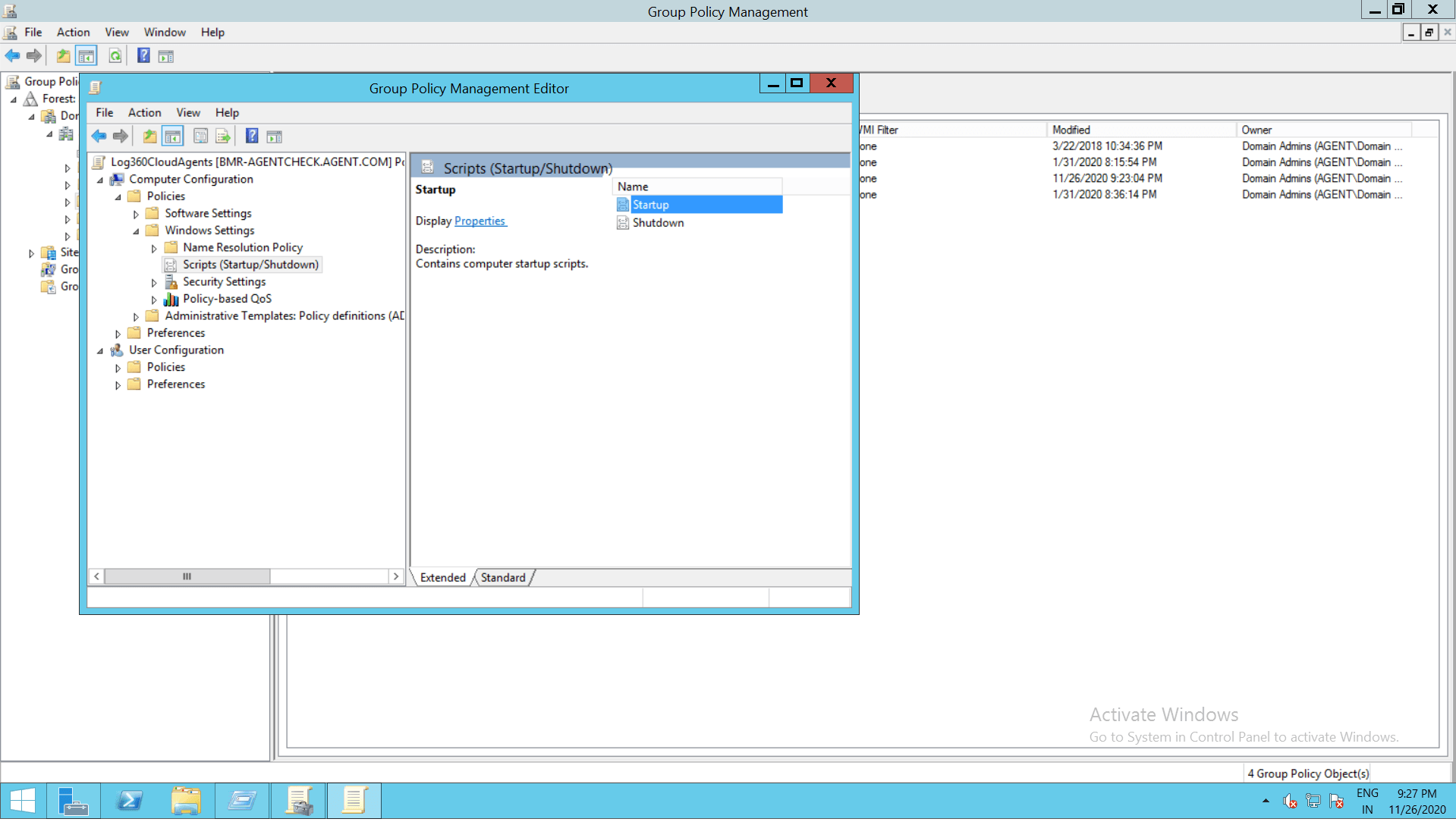Screen dimensions: 1456x822
Task: Collapse Windows Settings node
Action: click(137, 231)
